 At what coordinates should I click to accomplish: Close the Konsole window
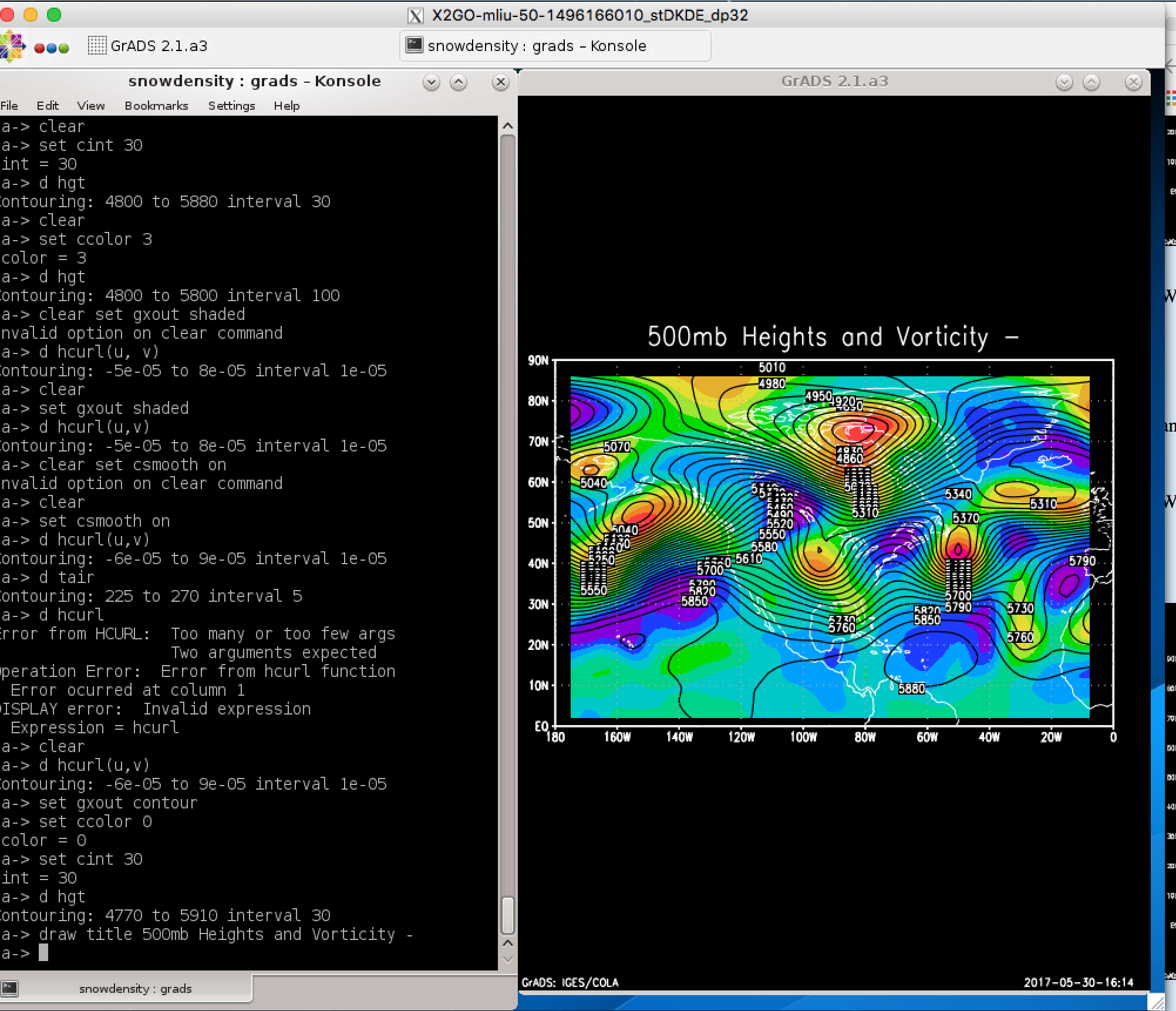[500, 82]
